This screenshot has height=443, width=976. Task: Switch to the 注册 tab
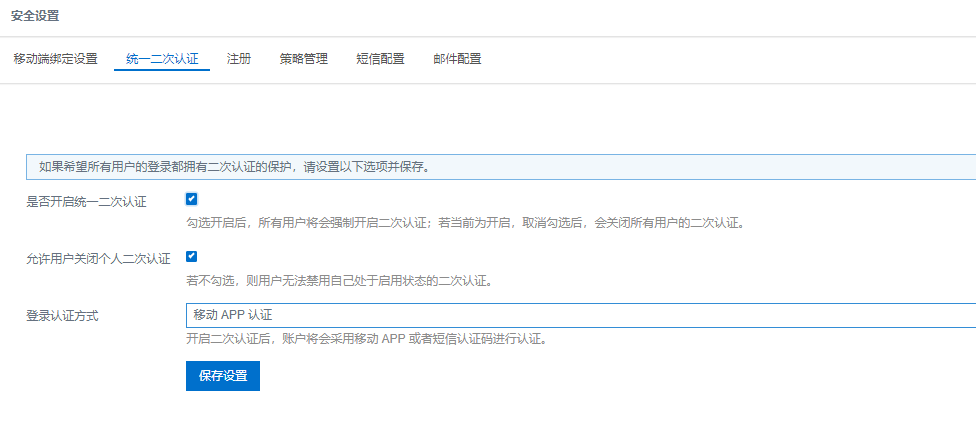click(x=239, y=59)
